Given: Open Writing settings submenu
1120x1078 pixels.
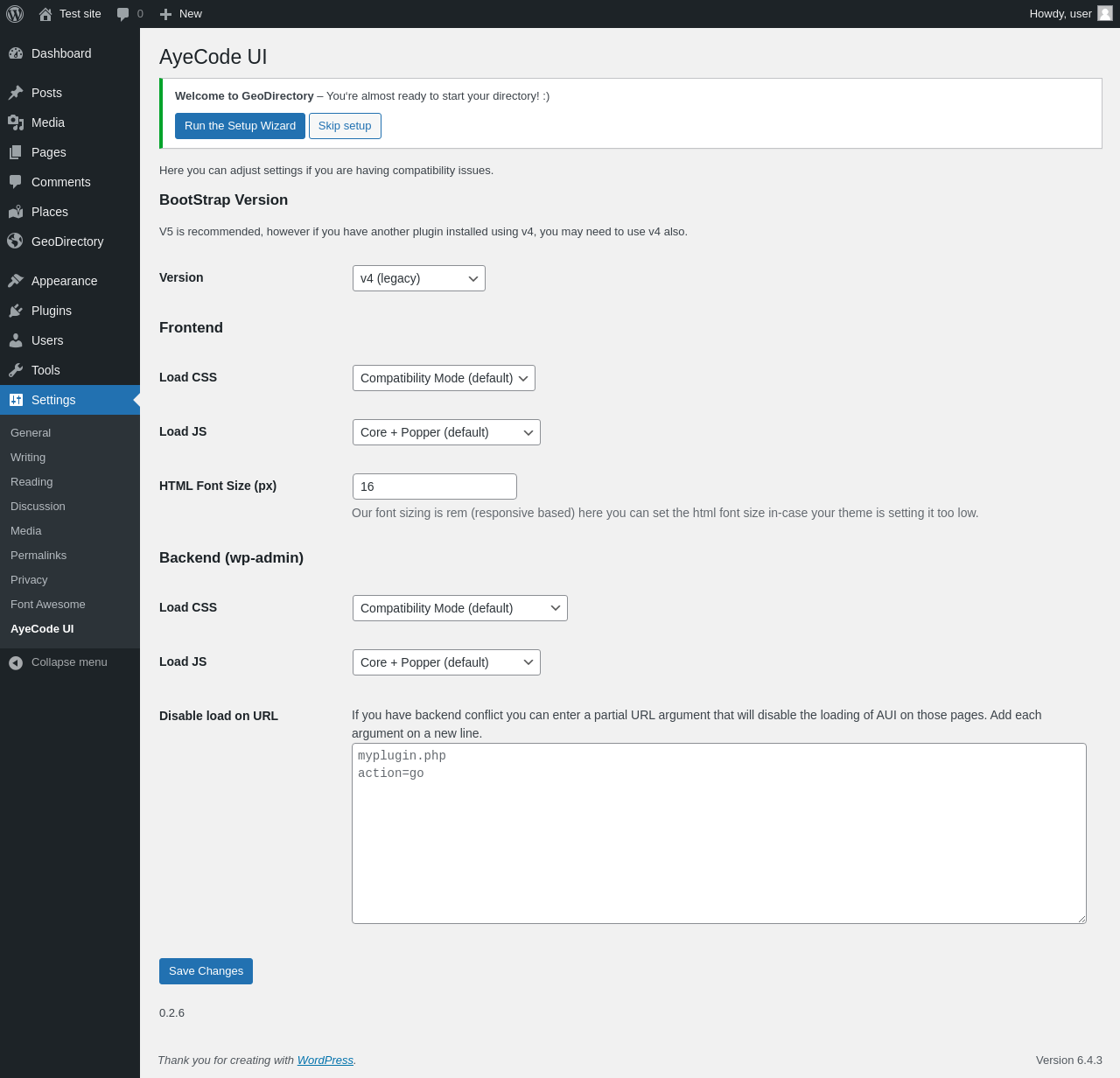Looking at the screenshot, I should [x=28, y=458].
